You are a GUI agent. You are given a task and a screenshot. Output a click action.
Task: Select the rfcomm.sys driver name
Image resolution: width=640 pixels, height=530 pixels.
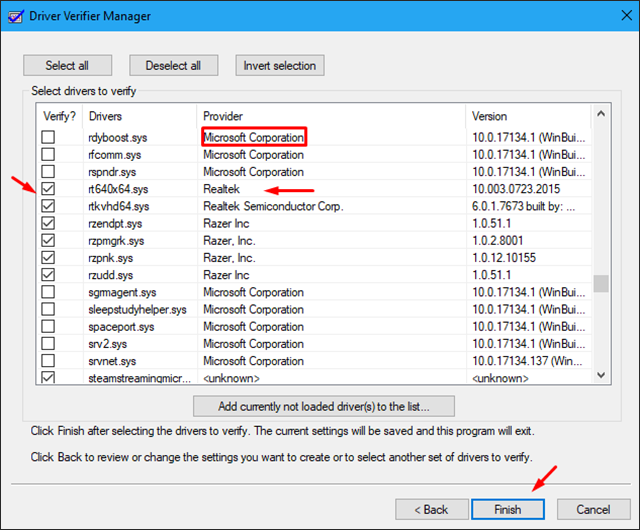[x=115, y=155]
